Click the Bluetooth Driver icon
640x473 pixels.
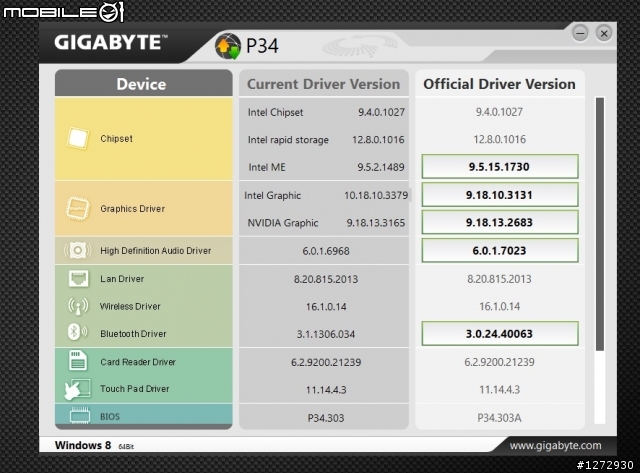pos(77,333)
